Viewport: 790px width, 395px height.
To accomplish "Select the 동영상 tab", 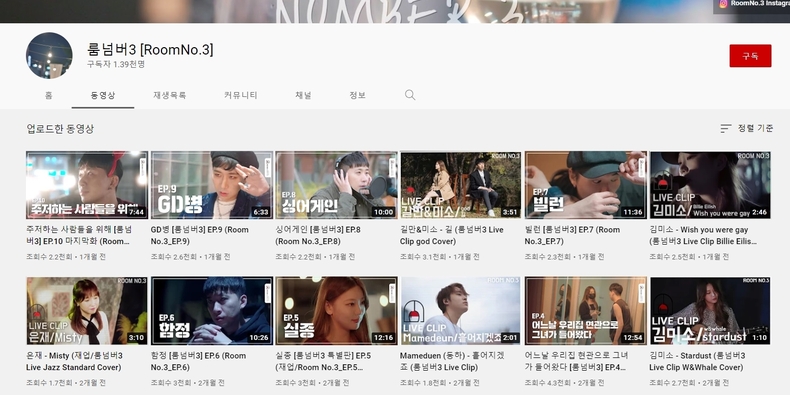I will (103, 95).
